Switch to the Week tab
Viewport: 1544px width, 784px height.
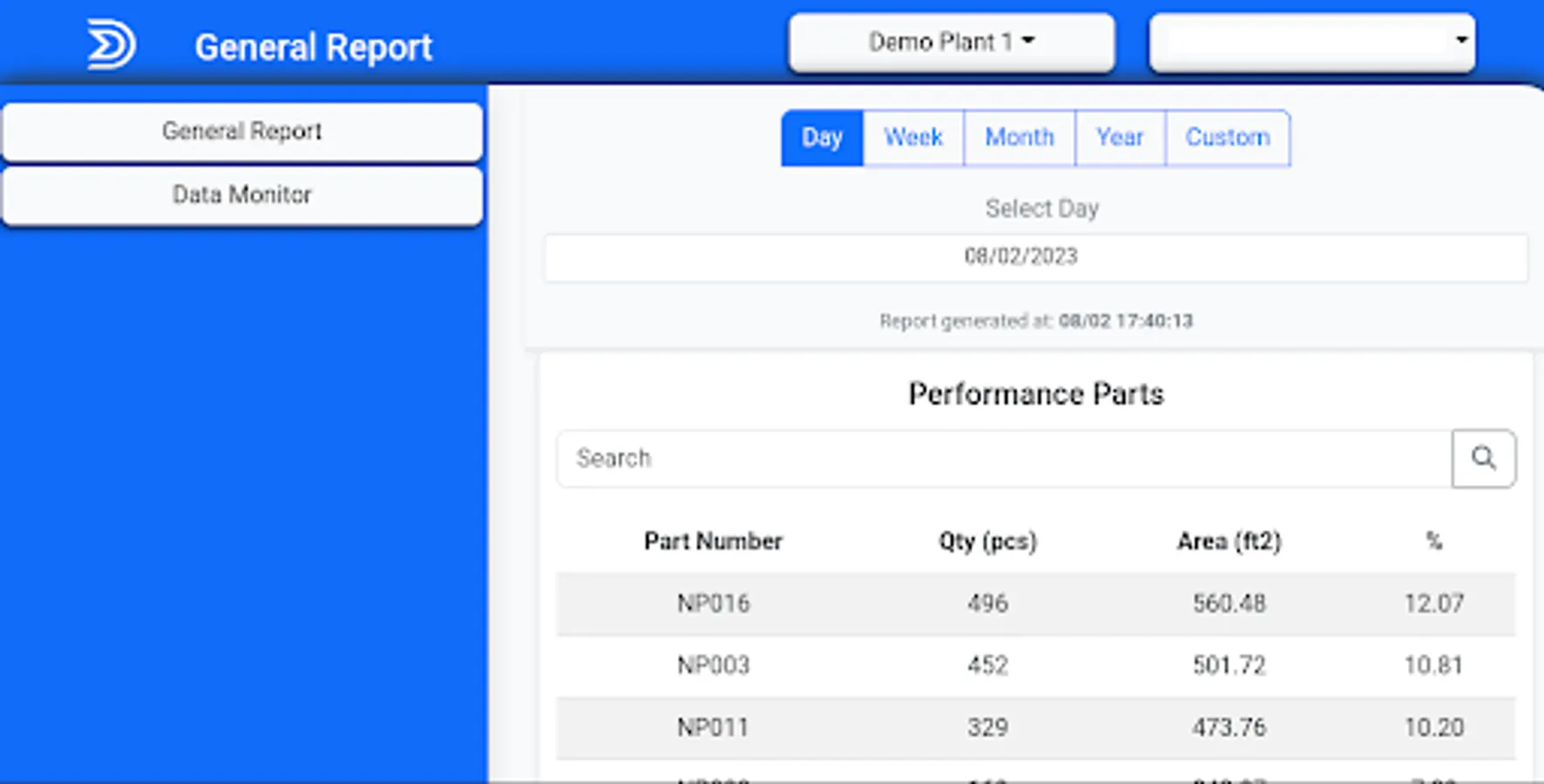(x=913, y=138)
